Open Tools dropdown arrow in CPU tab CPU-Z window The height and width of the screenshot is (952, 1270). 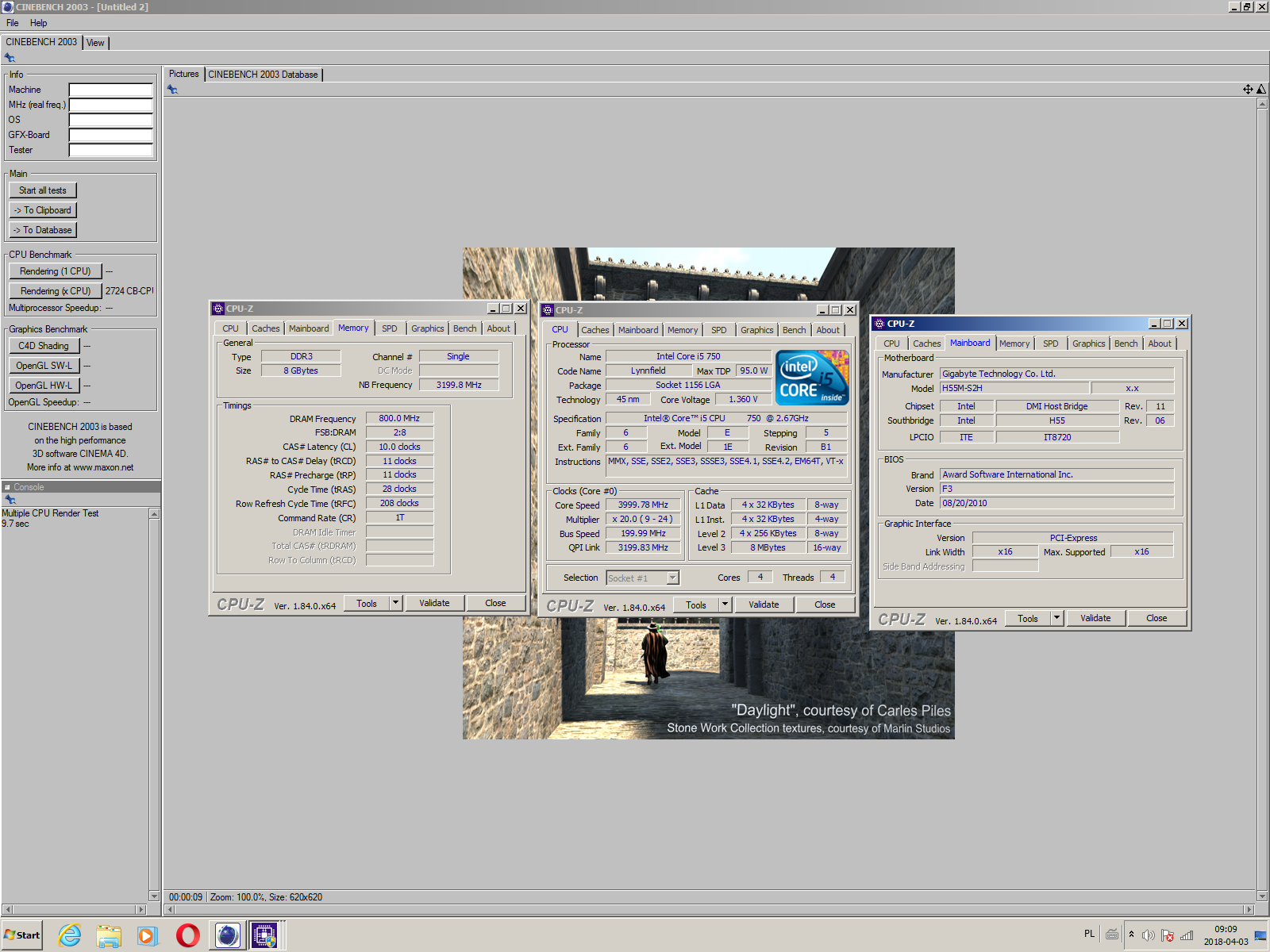[725, 605]
